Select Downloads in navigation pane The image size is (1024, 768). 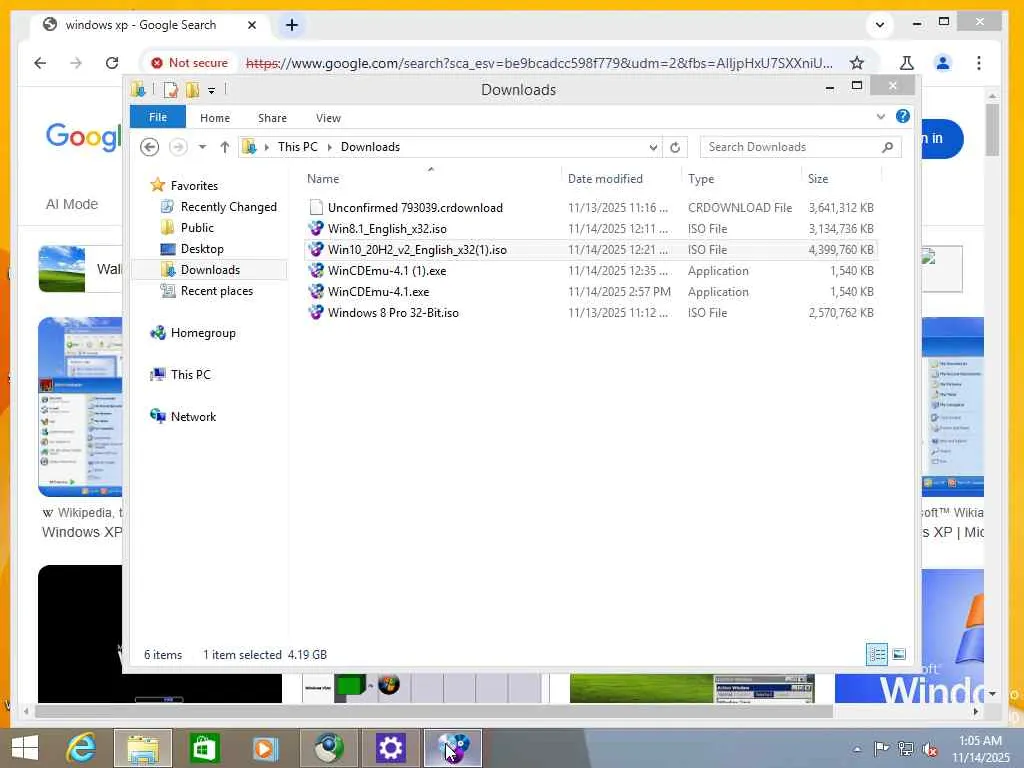(x=209, y=270)
